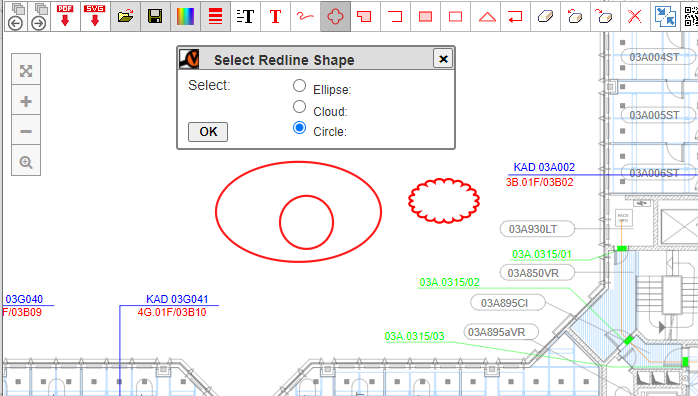Viewport: 698px width, 396px height.
Task: Click the red X delete tool
Action: click(x=635, y=16)
